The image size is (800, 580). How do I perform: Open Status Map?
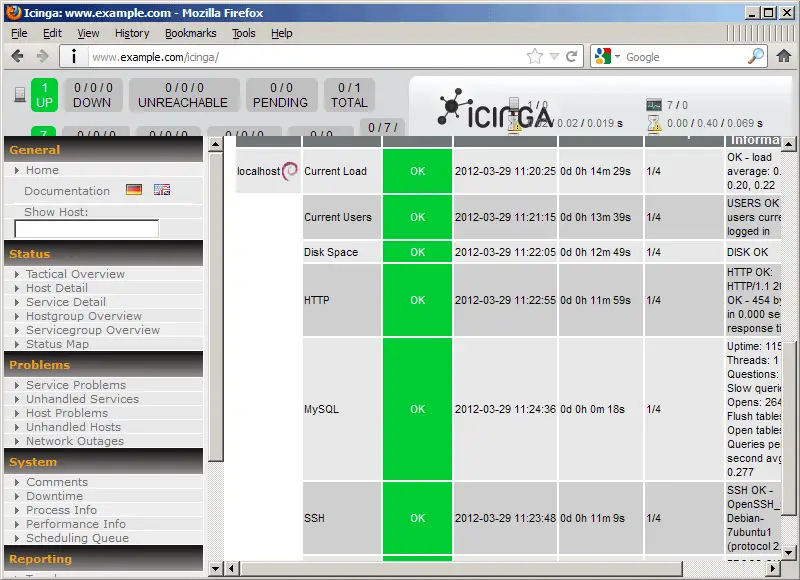[57, 344]
